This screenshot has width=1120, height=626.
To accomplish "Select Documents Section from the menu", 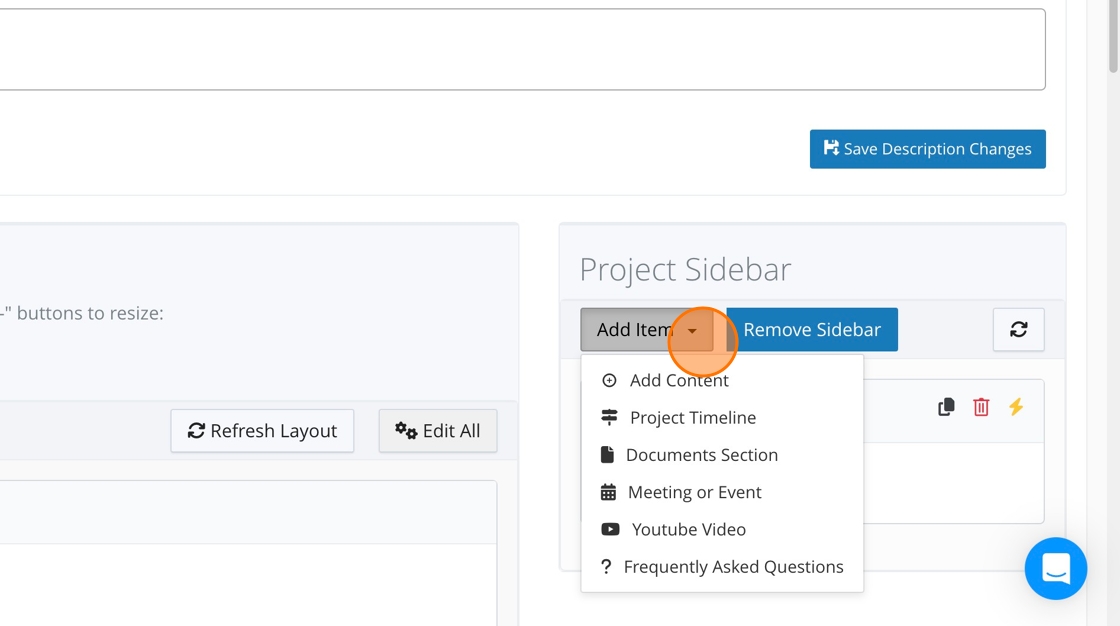I will coord(701,455).
